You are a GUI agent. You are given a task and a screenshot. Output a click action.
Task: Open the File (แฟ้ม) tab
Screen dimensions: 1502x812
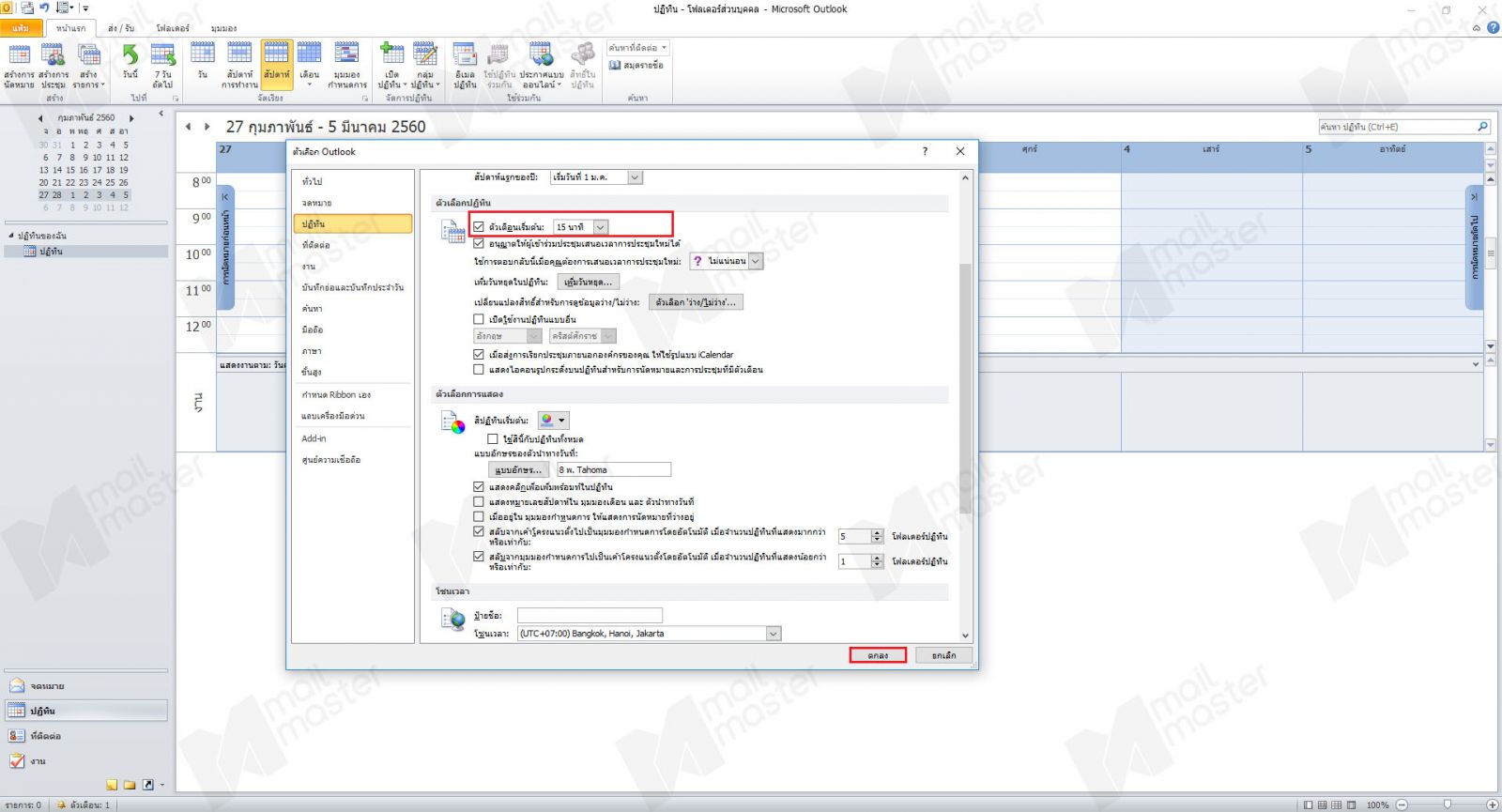[x=21, y=28]
